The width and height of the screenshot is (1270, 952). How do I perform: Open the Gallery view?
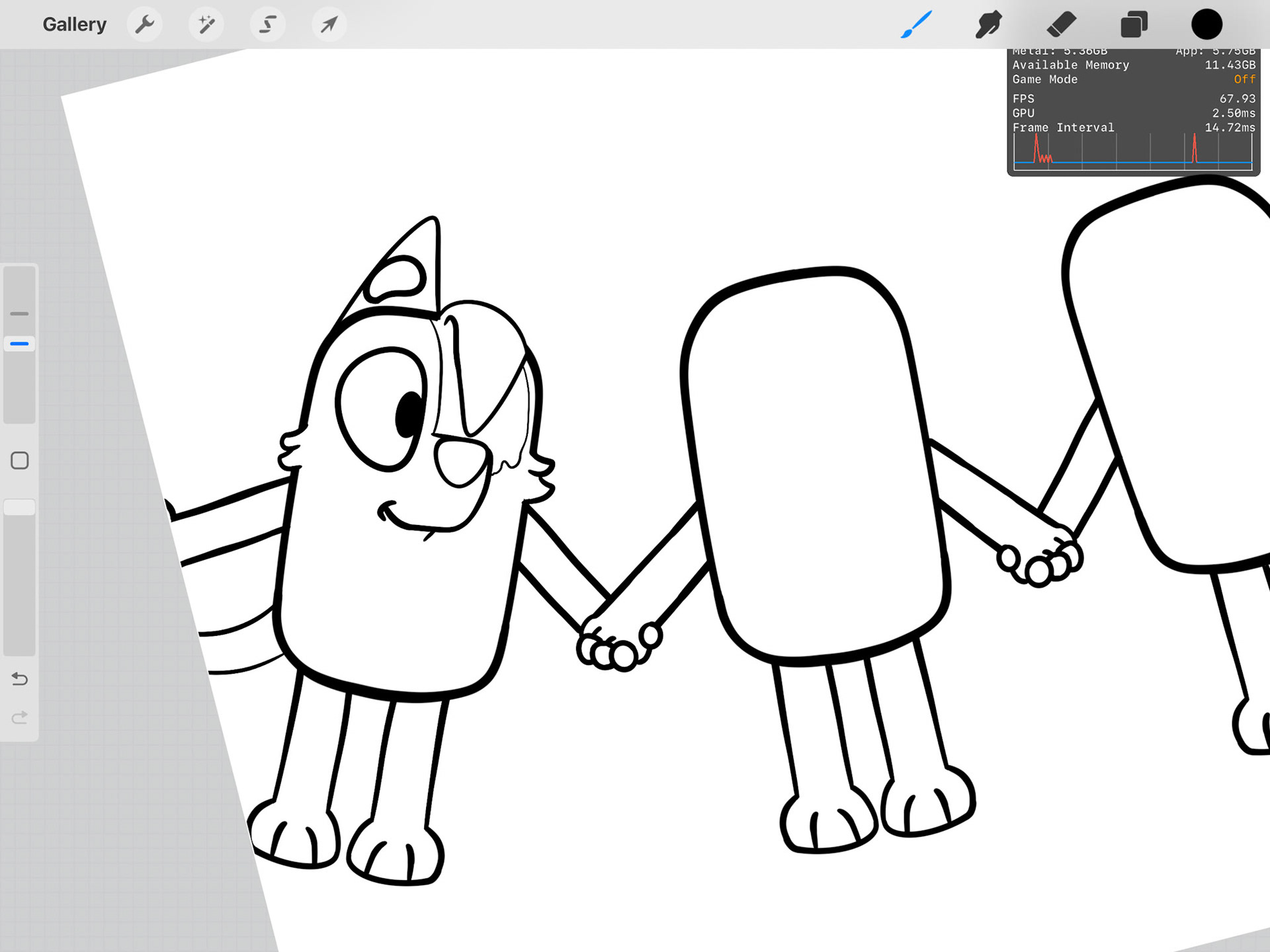tap(74, 24)
